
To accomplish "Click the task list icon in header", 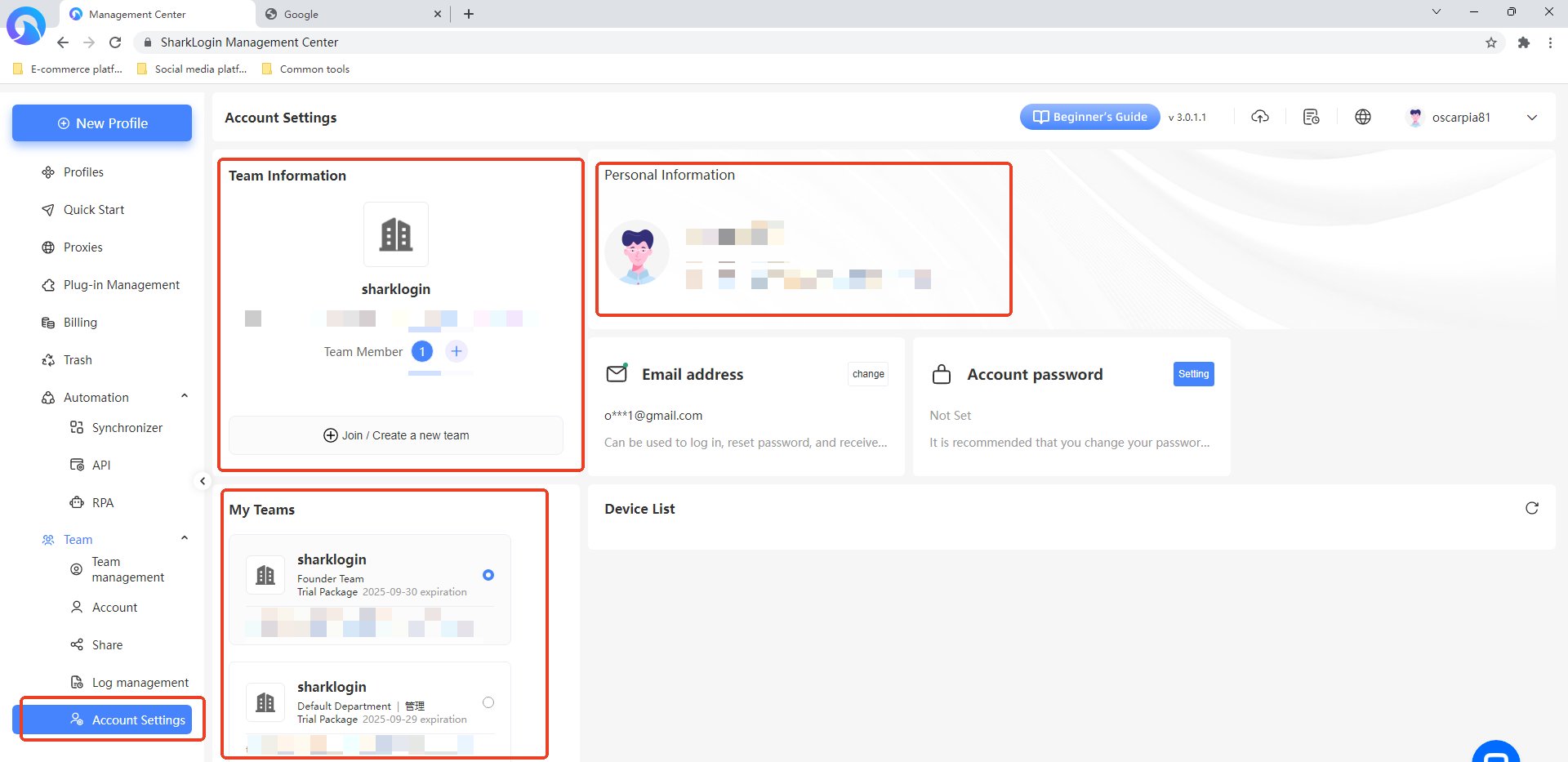I will (1312, 117).
